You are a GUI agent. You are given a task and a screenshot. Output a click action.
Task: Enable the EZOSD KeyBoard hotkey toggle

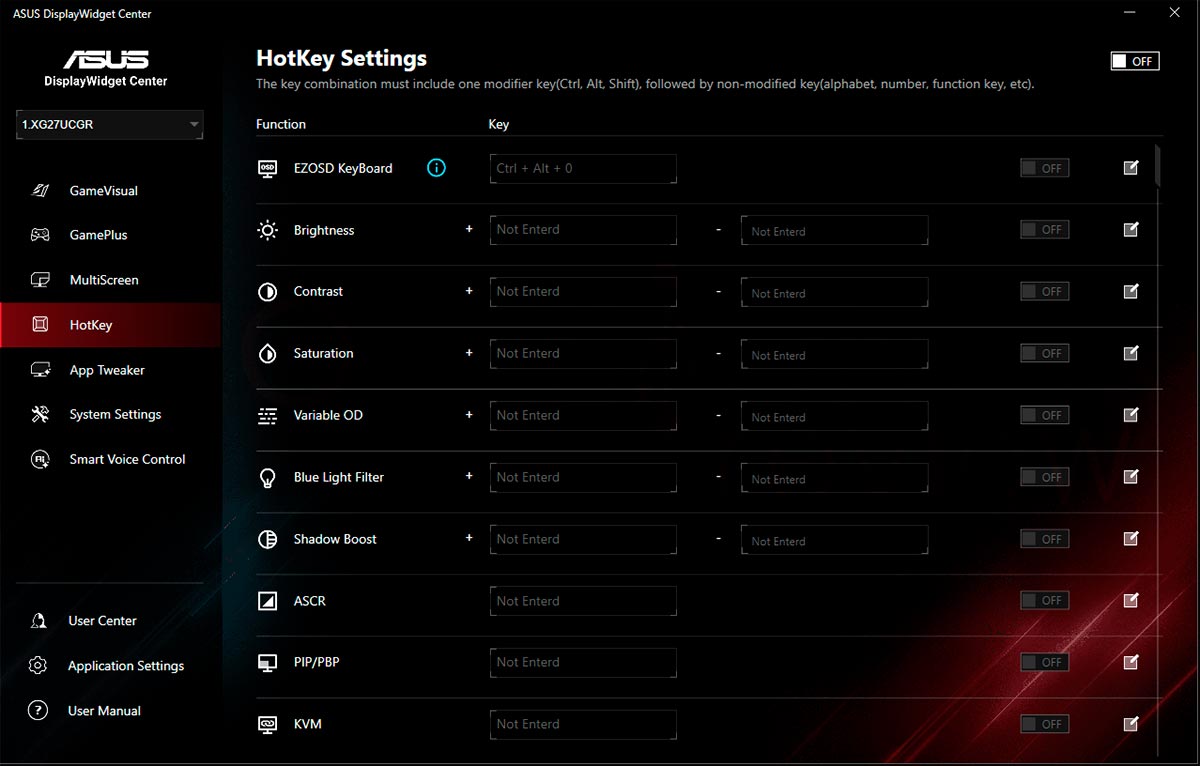[x=1044, y=168]
